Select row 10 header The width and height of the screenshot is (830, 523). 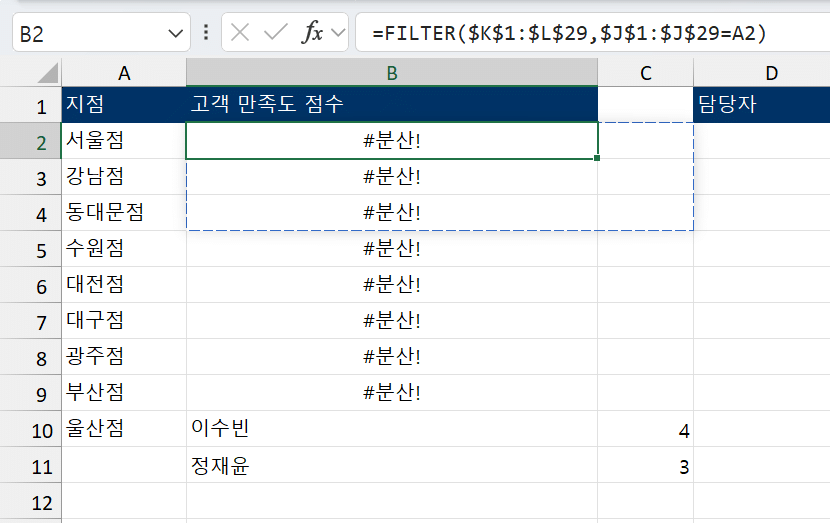click(x=31, y=430)
